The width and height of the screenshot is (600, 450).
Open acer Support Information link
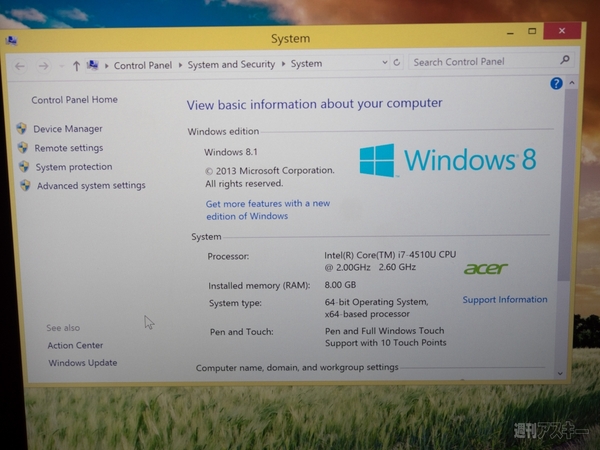click(505, 300)
